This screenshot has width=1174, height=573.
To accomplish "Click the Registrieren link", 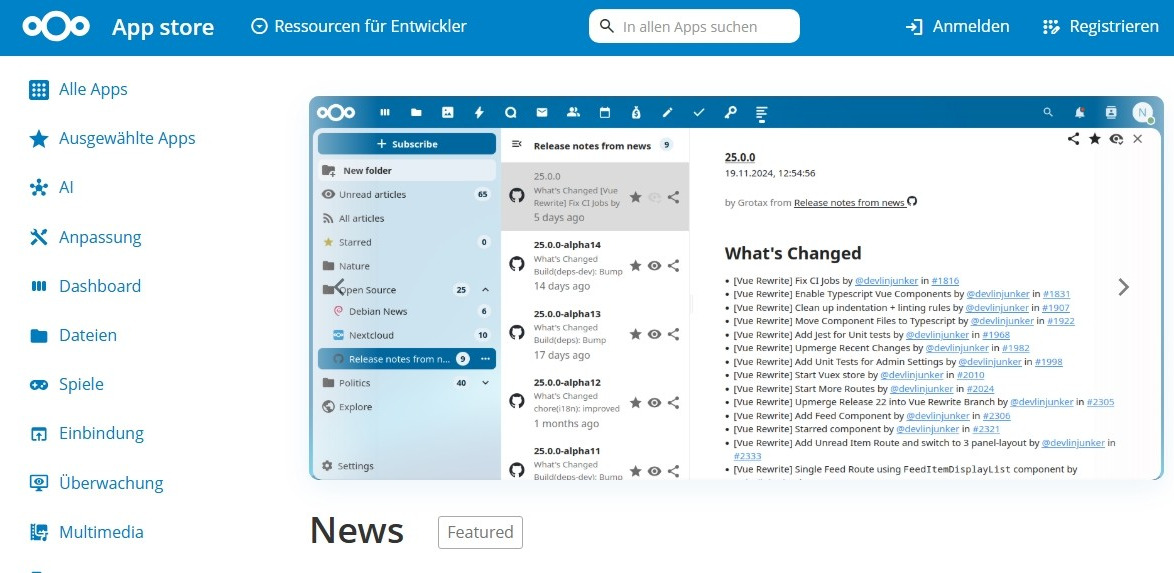I will (x=1100, y=27).
